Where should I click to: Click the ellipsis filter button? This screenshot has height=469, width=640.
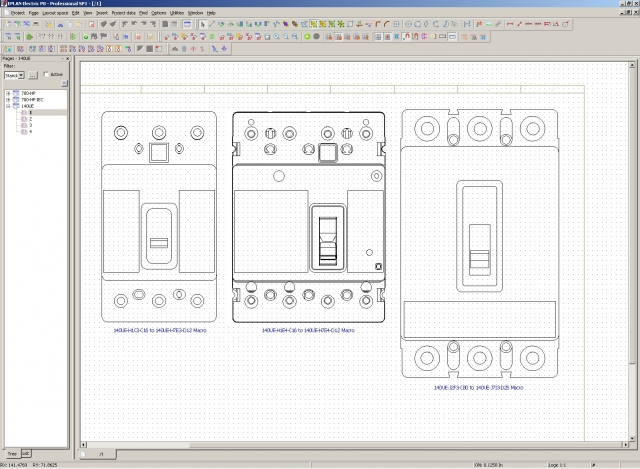[33, 75]
